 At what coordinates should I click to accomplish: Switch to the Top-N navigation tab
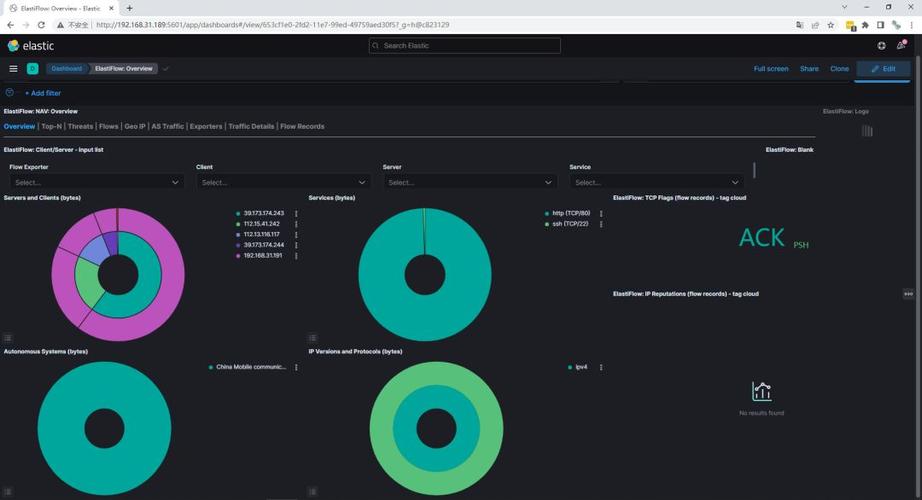(51, 127)
